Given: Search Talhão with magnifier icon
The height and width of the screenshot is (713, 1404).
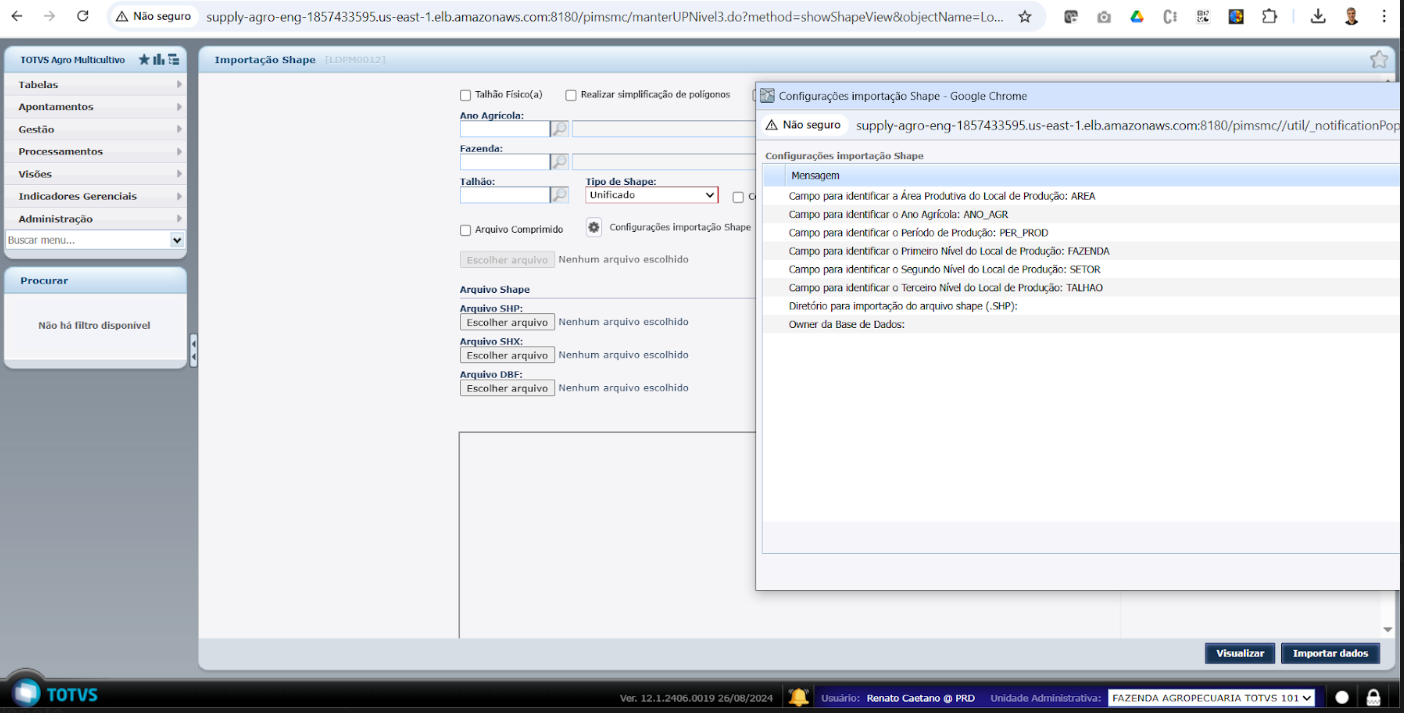Looking at the screenshot, I should click(x=560, y=195).
